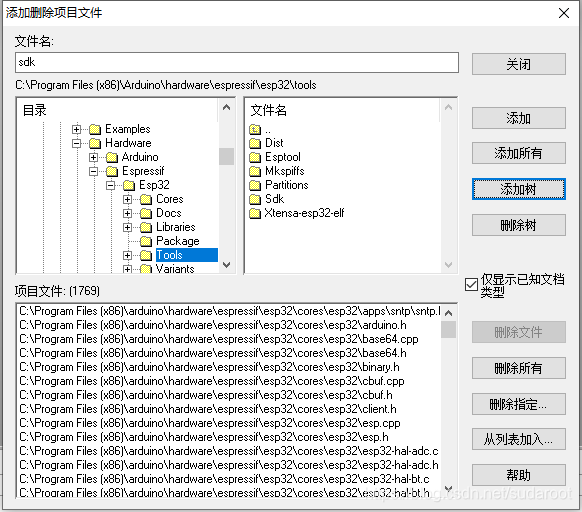The height and width of the screenshot is (512, 582).
Task: Select project file ending in esp.cpp
Action: click(x=210, y=423)
